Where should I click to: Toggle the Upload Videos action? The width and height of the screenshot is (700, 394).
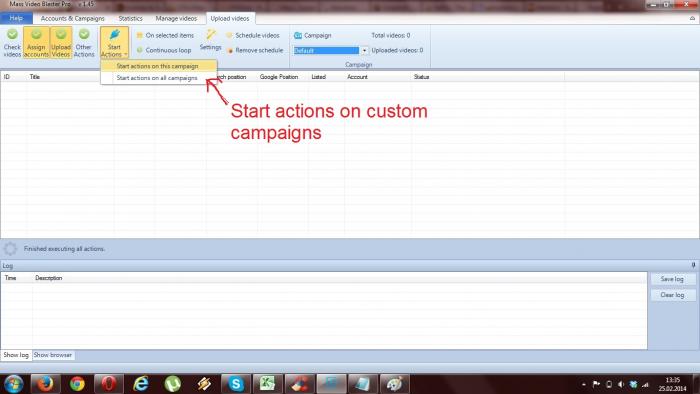pos(61,42)
